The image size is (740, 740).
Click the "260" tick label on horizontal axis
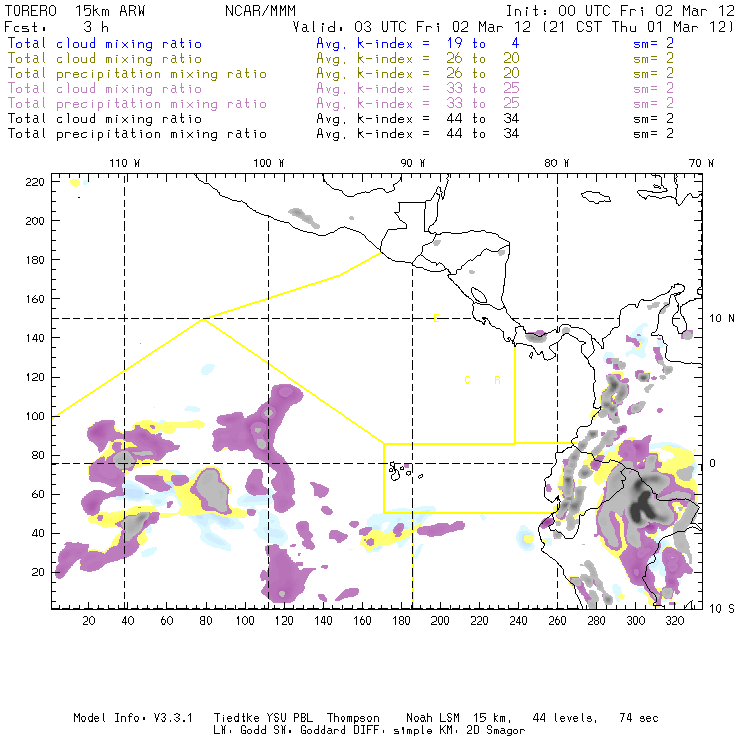[x=557, y=621]
